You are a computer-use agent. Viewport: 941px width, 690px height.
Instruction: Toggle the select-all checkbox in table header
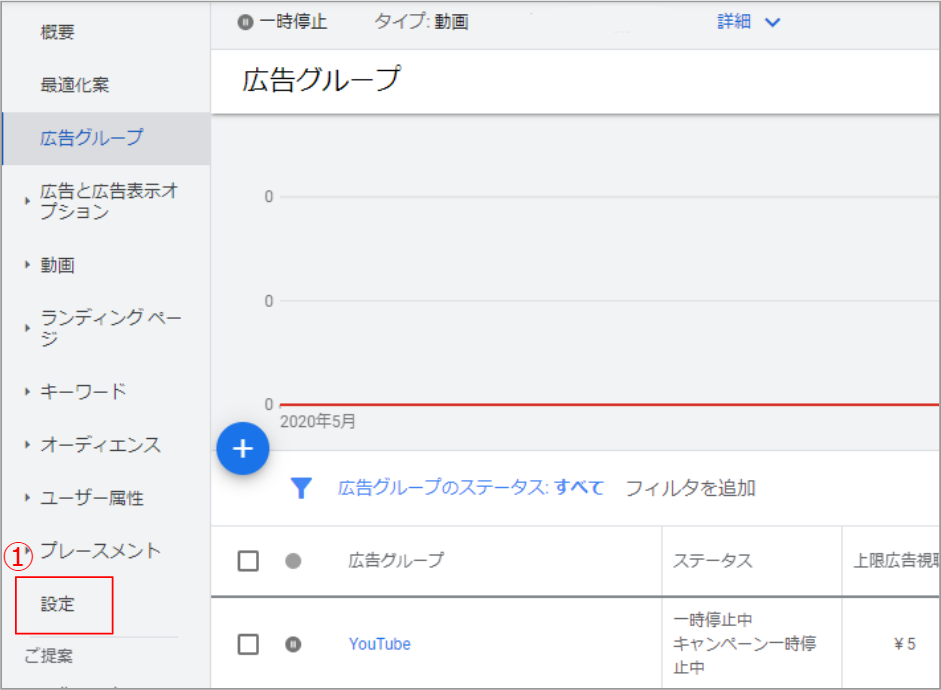coord(248,561)
